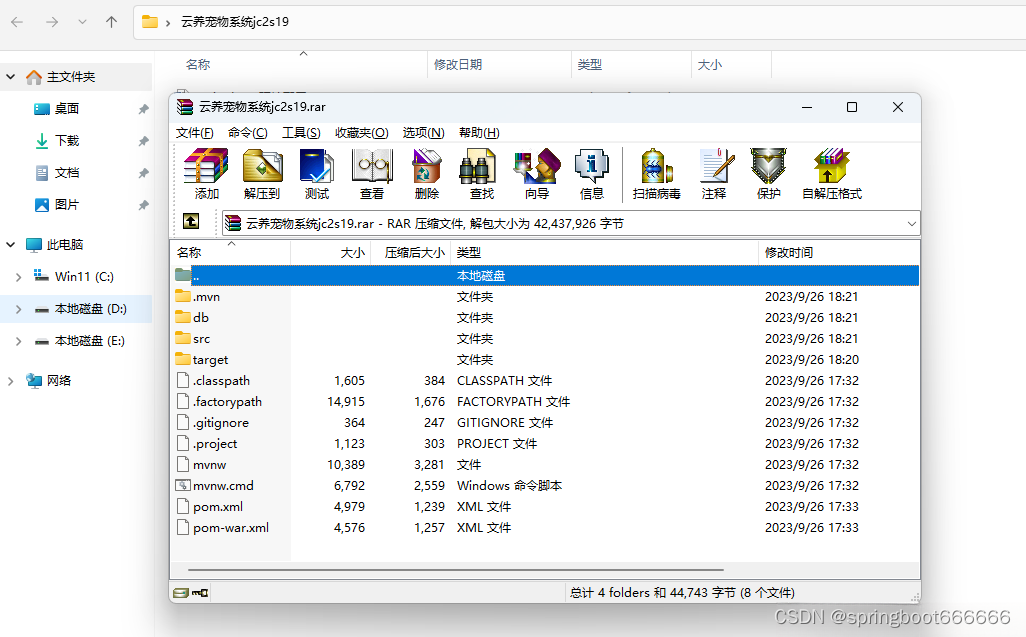Click the pin icon beside 图片
Viewport: 1026px width, 637px height.
tap(143, 205)
